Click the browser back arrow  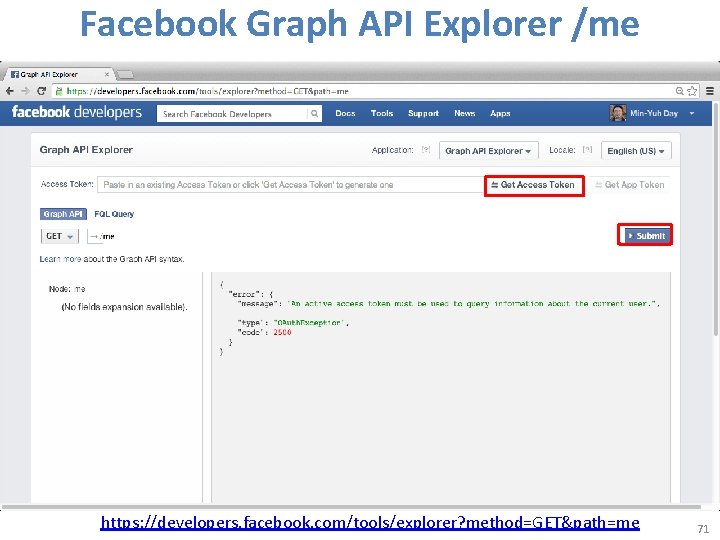click(x=10, y=91)
